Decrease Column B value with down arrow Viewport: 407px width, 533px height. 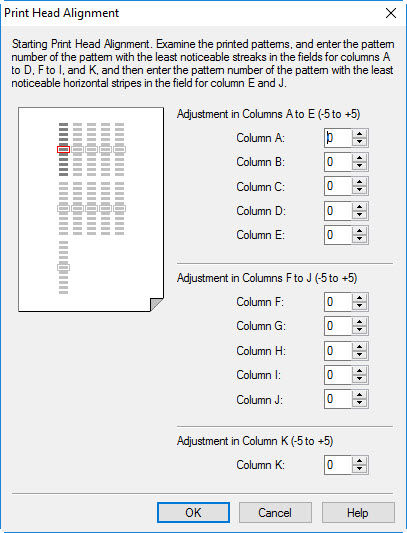pyautogui.click(x=359, y=166)
